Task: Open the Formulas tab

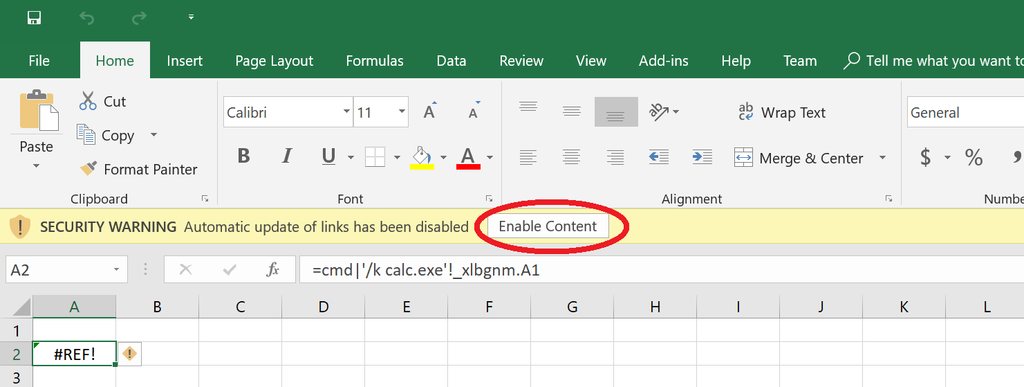Action: 375,61
